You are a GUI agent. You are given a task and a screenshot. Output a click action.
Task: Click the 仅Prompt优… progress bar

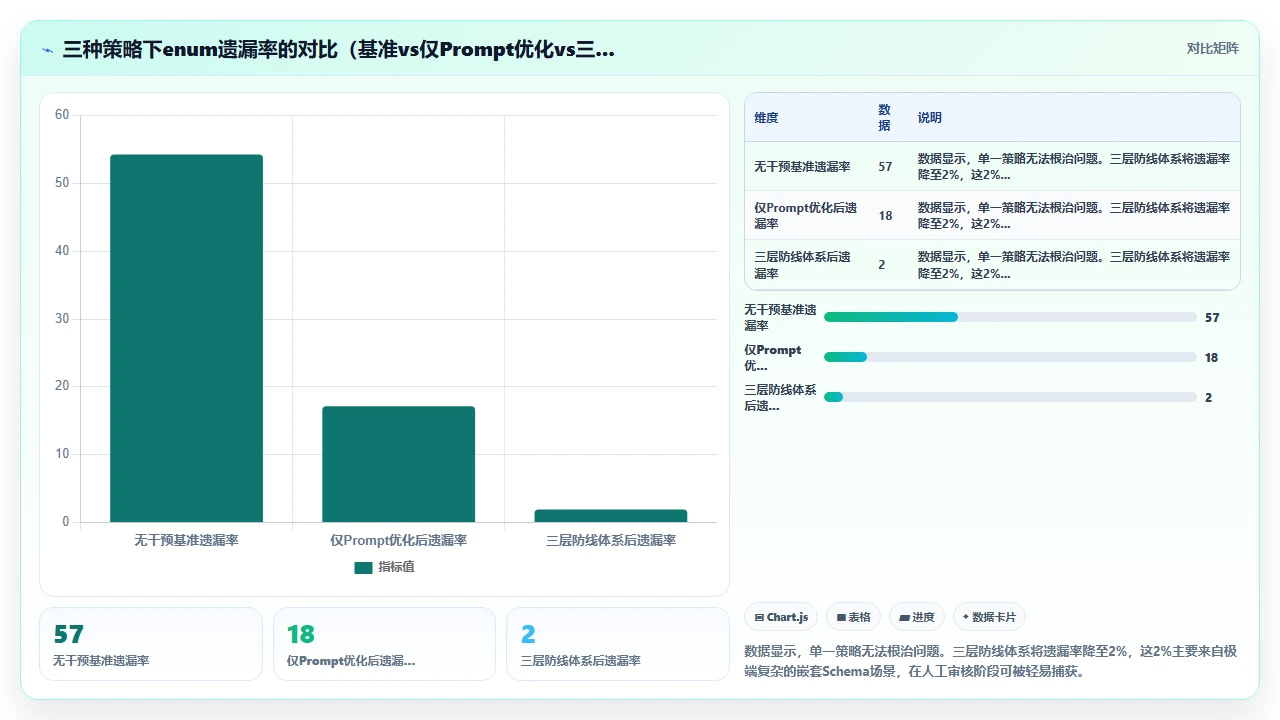point(1010,357)
